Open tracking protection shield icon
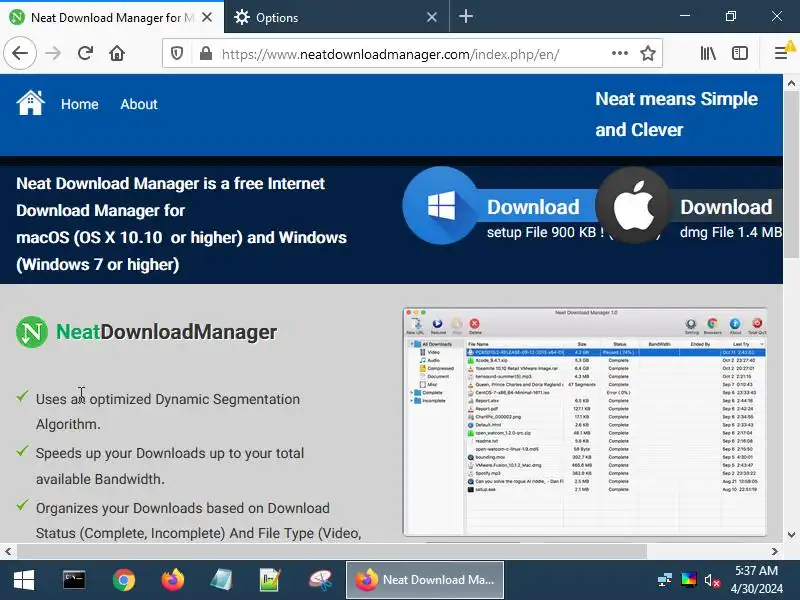 [177, 53]
